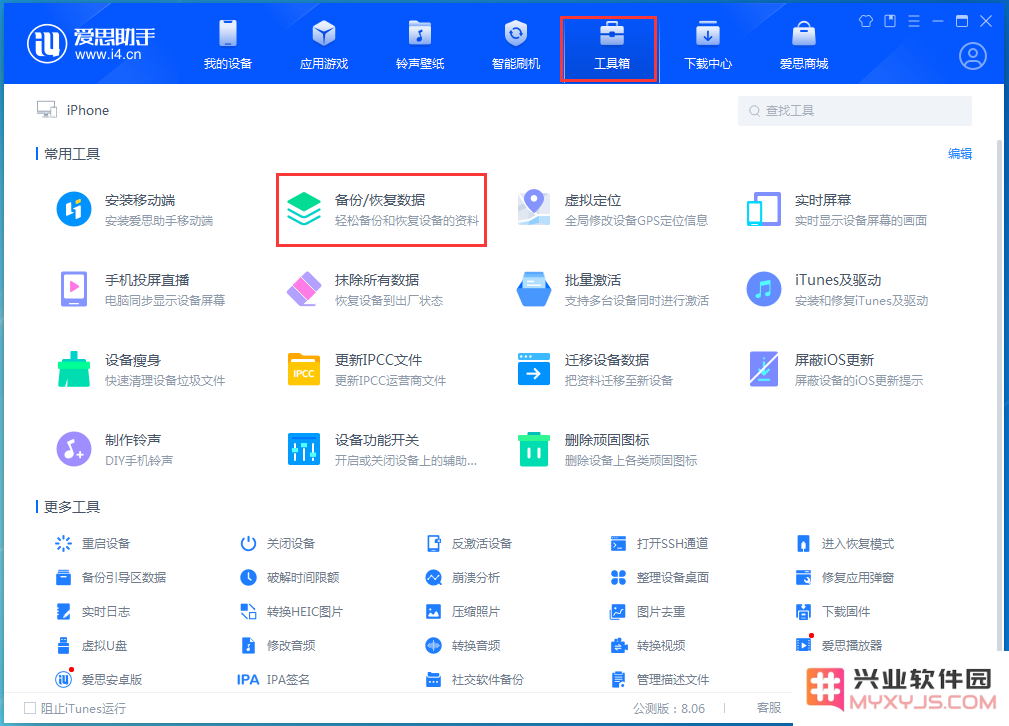Open 打开SSH通道
Image resolution: width=1009 pixels, height=726 pixels.
coord(659,544)
